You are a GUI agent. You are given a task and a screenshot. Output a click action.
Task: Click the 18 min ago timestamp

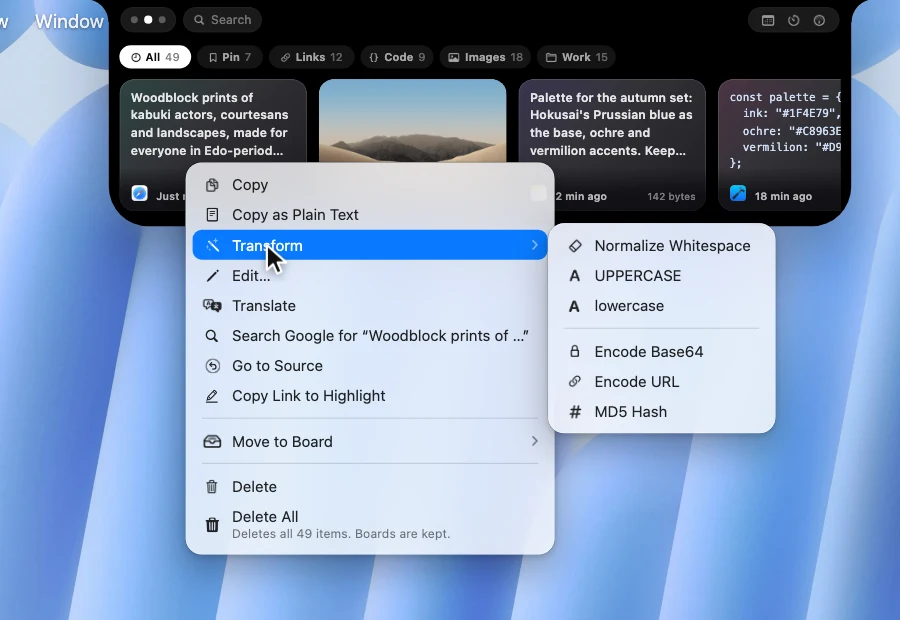(783, 196)
